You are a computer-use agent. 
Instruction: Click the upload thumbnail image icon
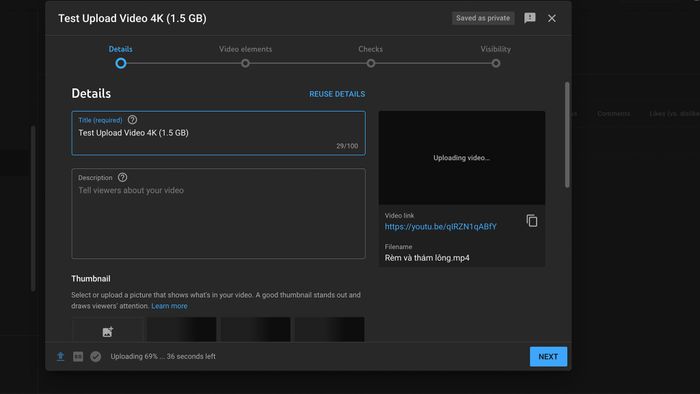pyautogui.click(x=108, y=332)
